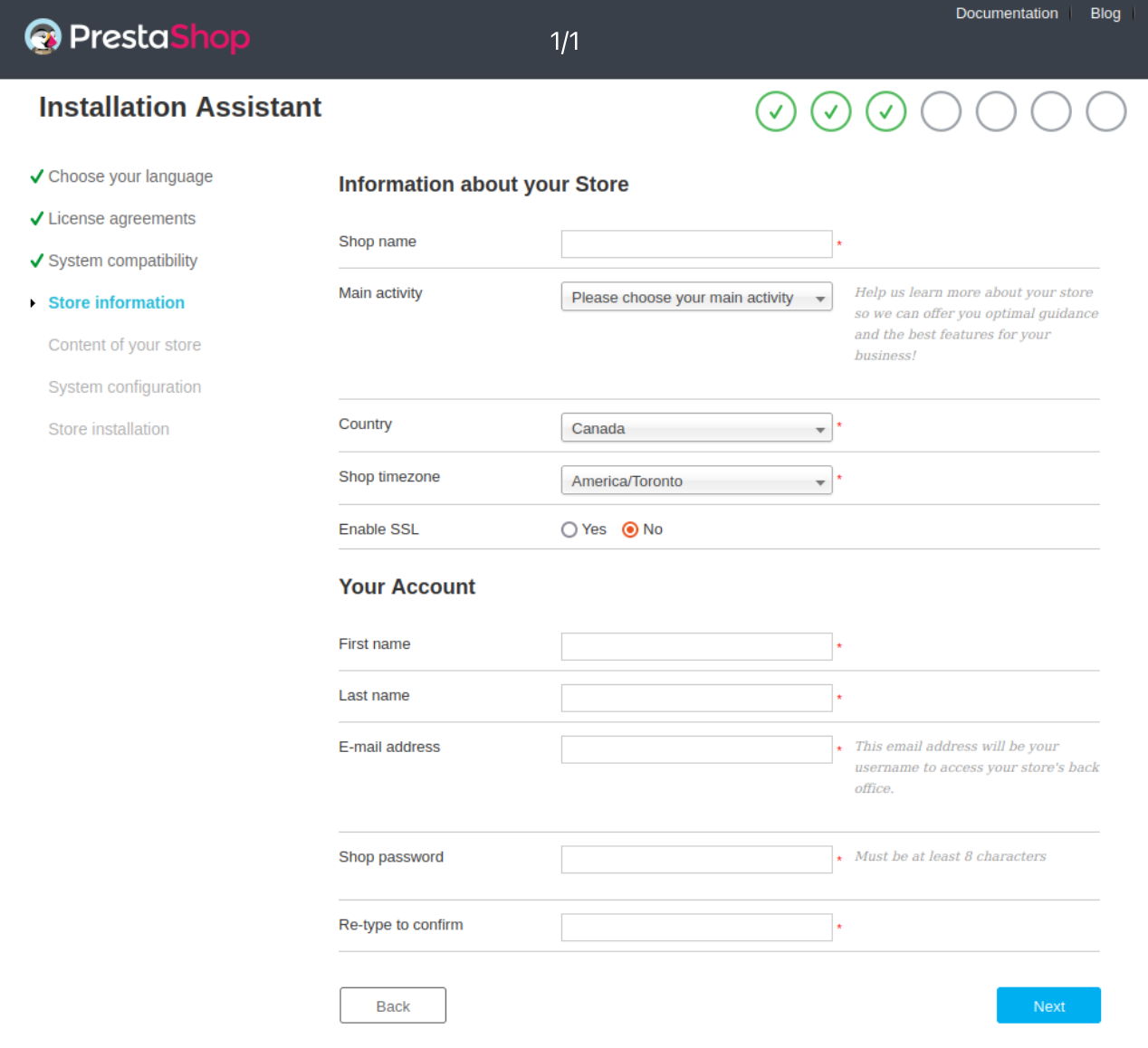Click the first completed step circle
This screenshot has width=1148, height=1048.
[776, 111]
